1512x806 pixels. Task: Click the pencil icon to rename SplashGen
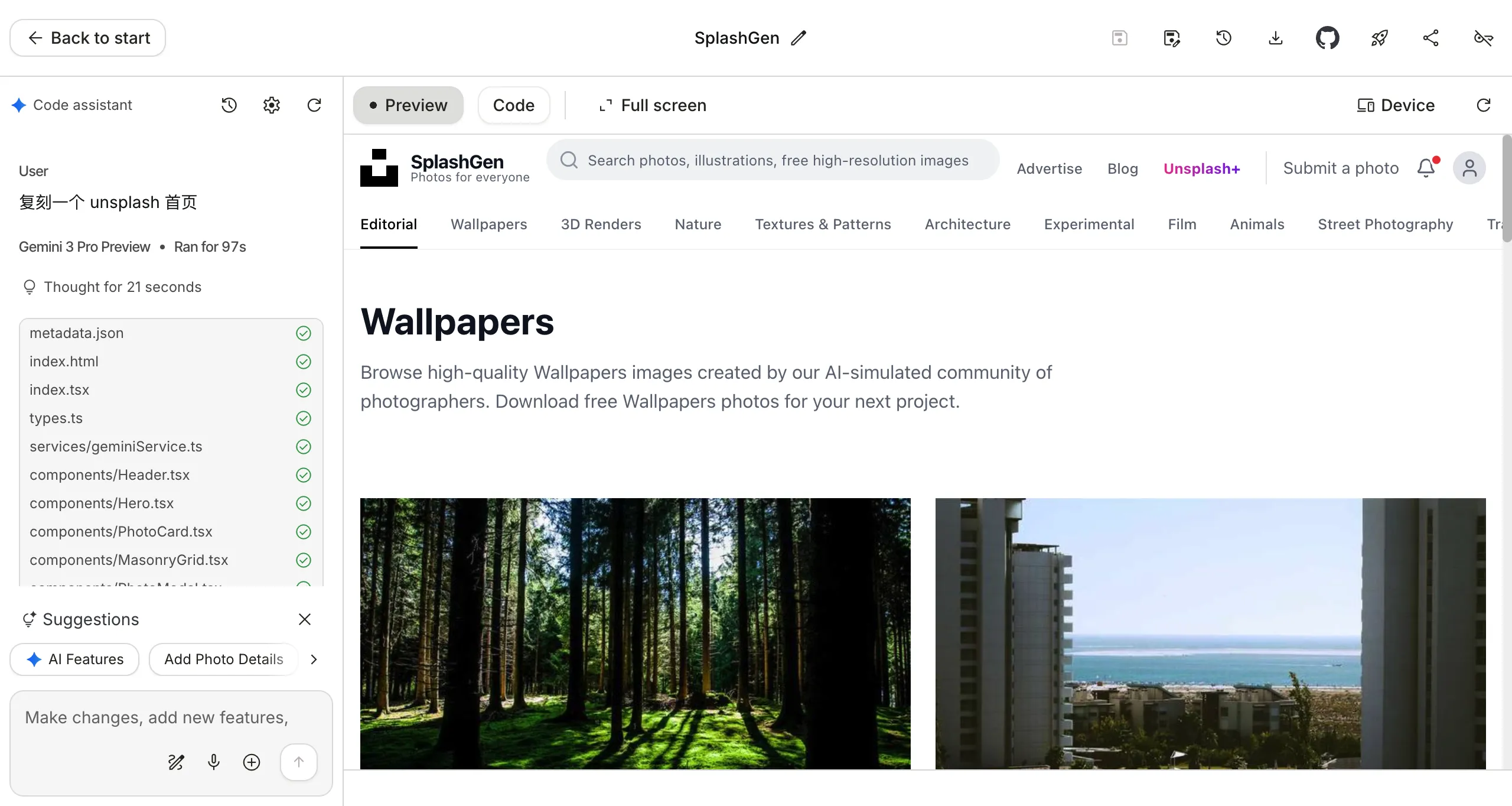click(799, 38)
